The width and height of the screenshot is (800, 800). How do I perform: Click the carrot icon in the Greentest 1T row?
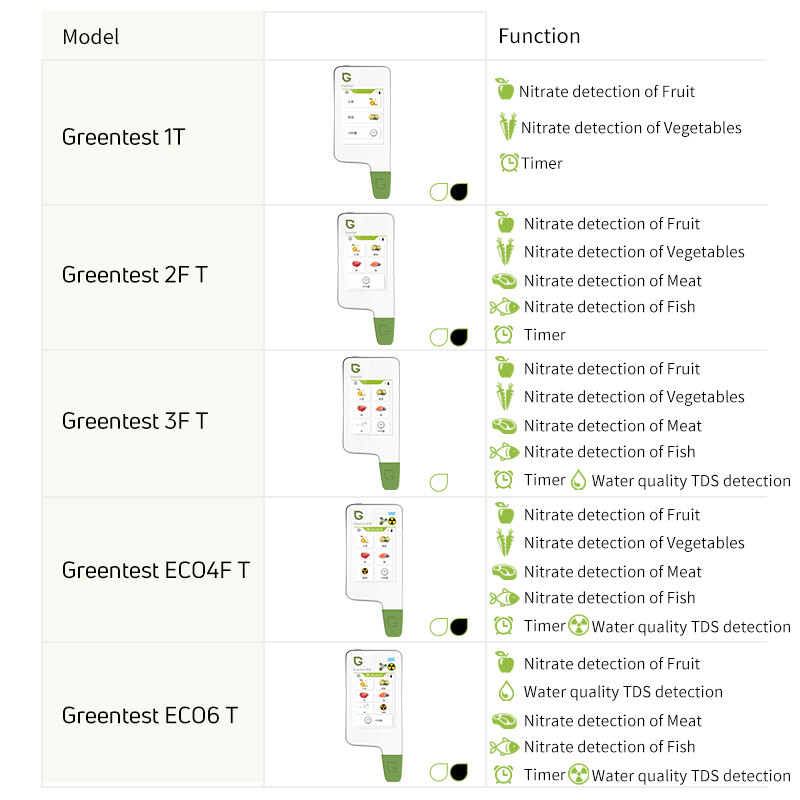508,127
